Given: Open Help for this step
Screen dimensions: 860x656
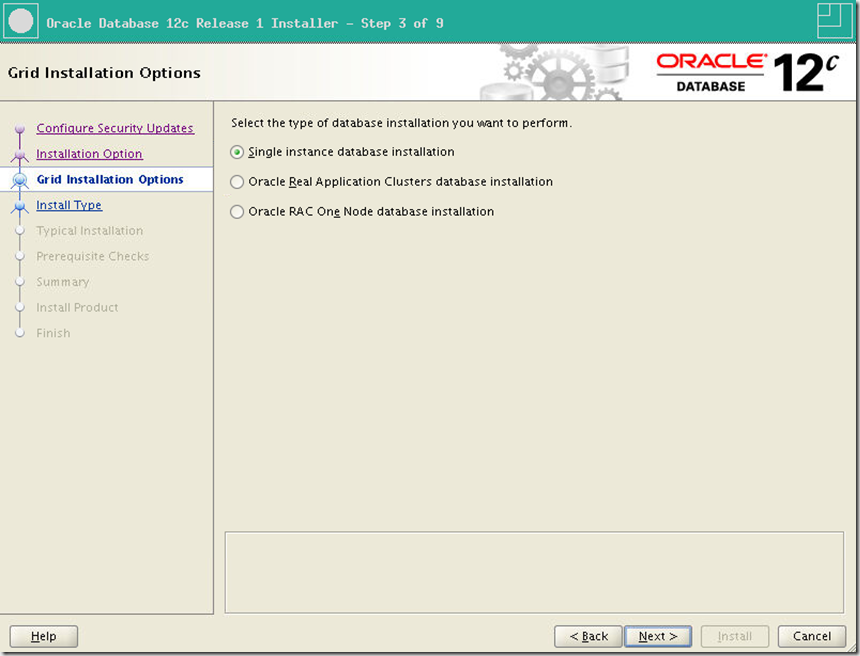Looking at the screenshot, I should click(44, 636).
